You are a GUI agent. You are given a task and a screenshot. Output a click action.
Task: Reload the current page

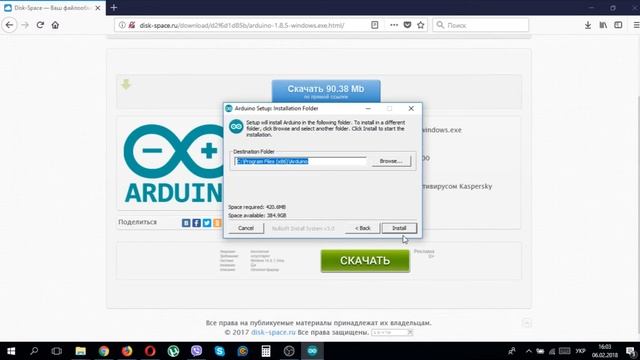(40, 25)
